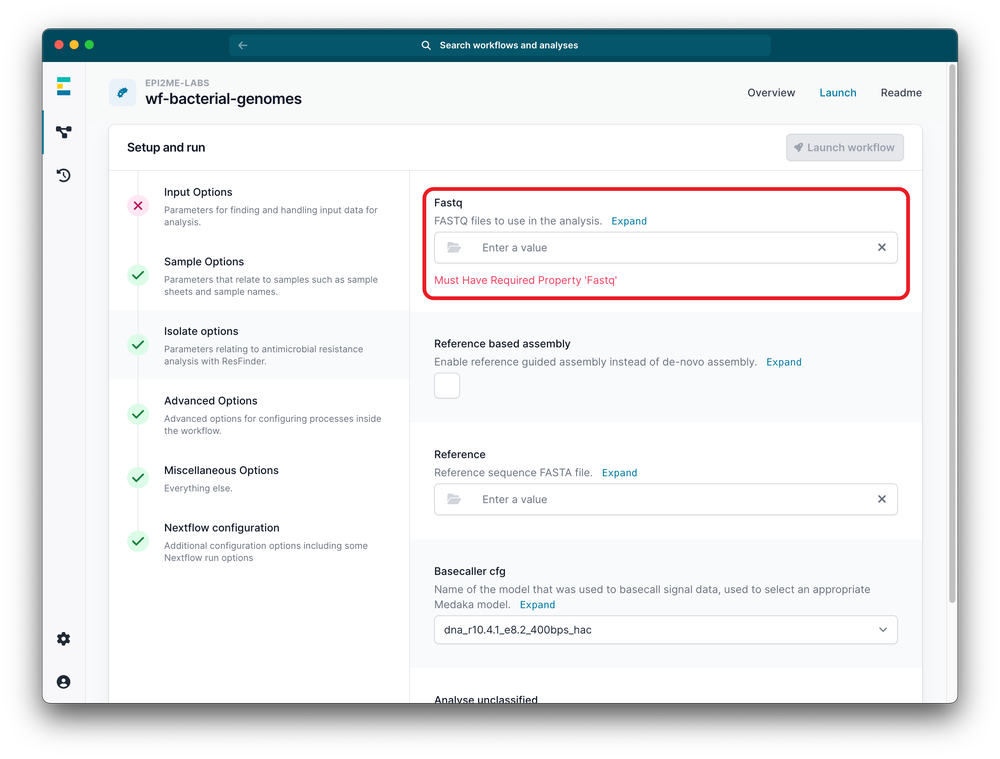The width and height of the screenshot is (1000, 759).
Task: Select the Advanced Options section
Action: 259,415
